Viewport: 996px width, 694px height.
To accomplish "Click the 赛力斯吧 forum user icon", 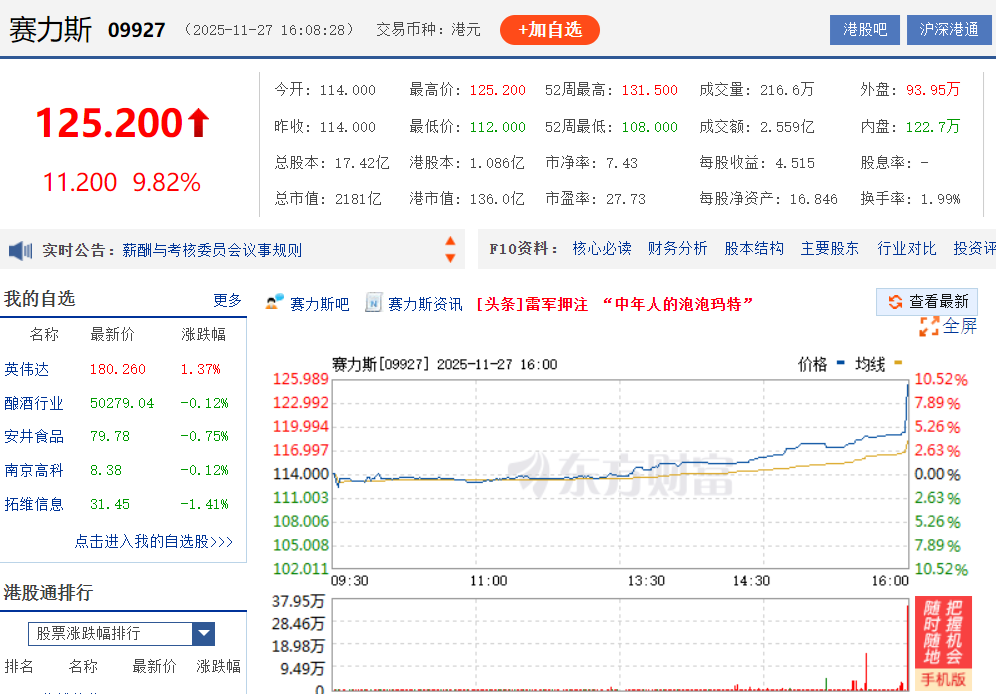I will (x=274, y=303).
